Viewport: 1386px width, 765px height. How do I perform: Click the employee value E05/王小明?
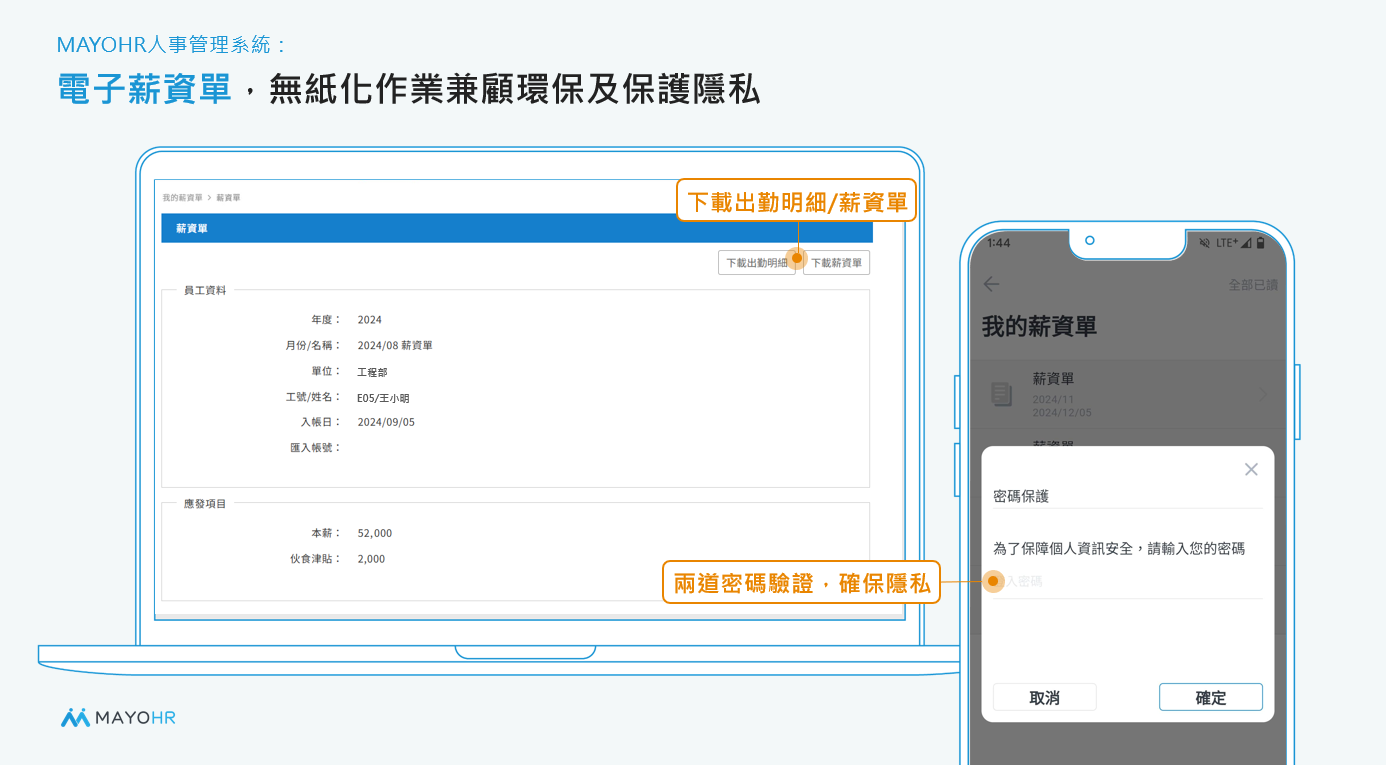click(383, 398)
